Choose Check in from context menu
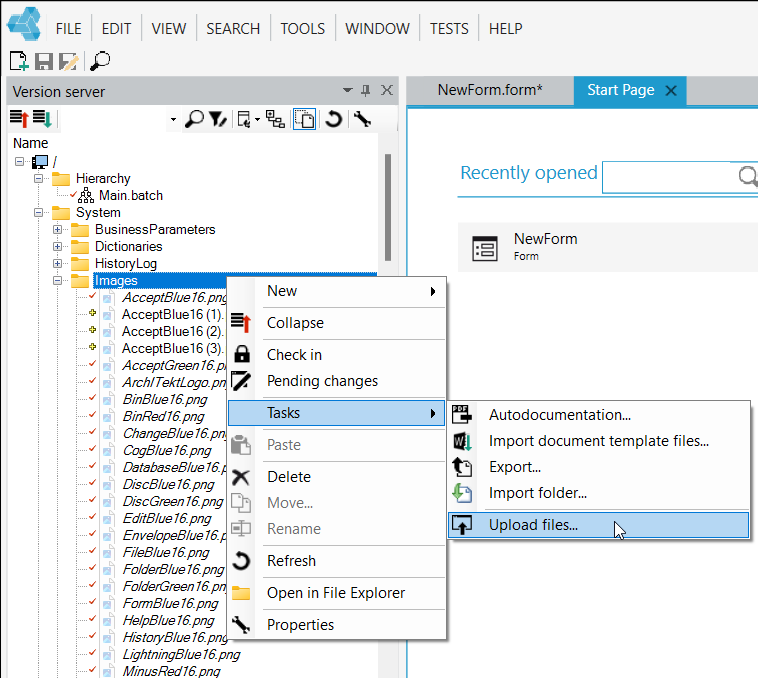This screenshot has width=758, height=678. [336, 355]
